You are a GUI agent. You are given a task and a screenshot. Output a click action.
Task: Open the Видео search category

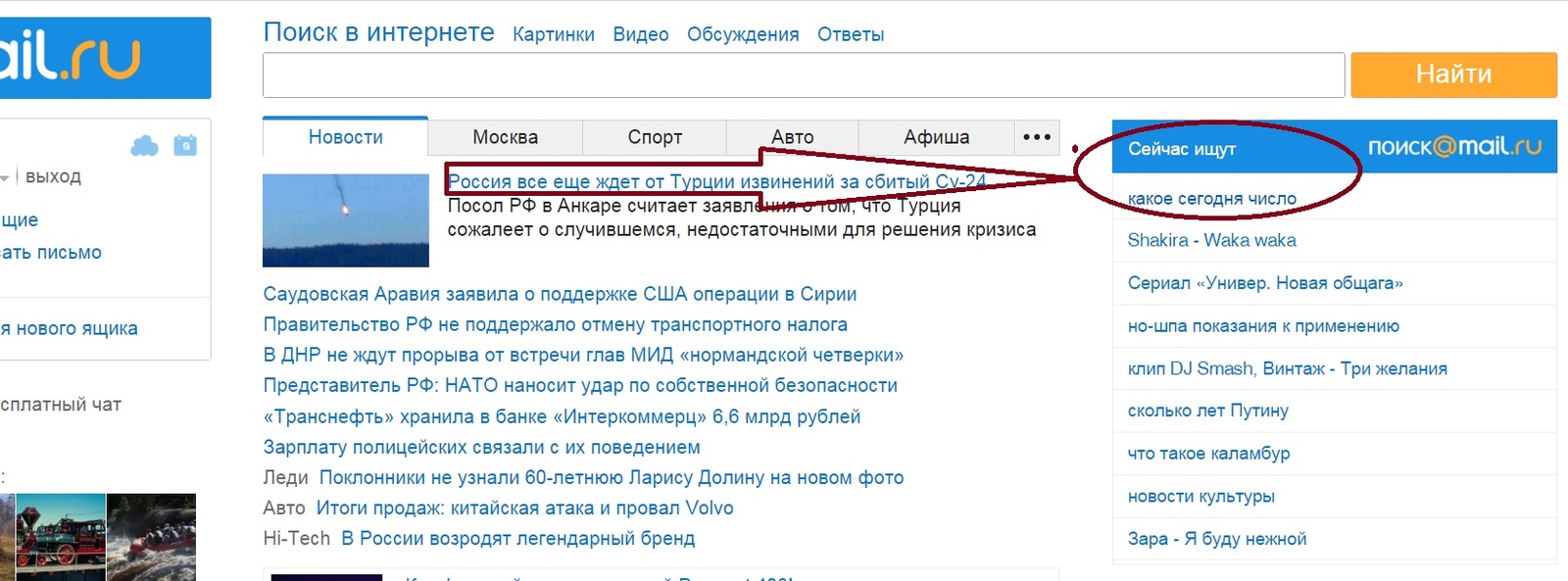640,34
